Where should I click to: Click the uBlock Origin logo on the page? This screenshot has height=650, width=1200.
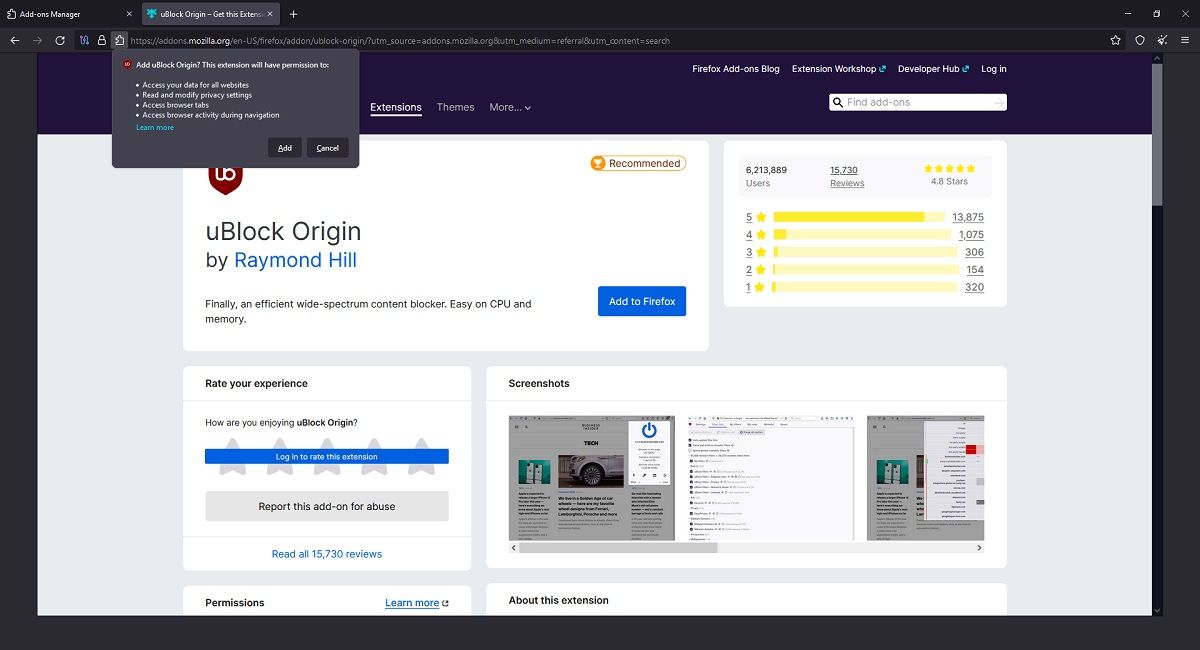[226, 177]
